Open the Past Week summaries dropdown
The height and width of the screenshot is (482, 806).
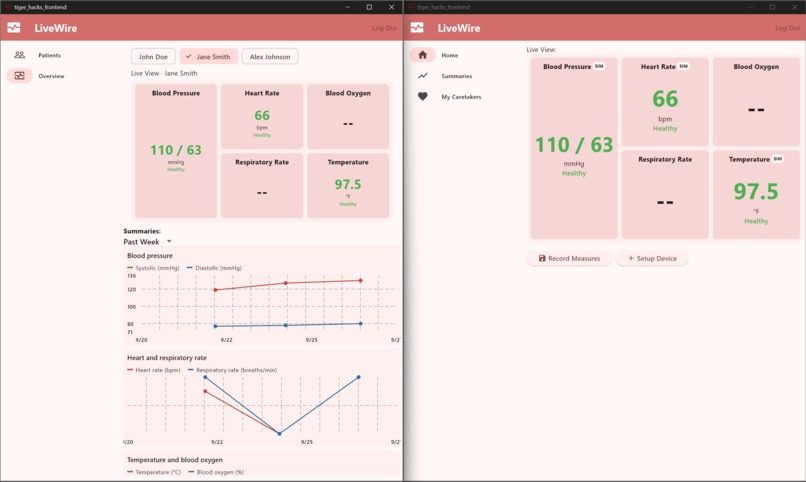(148, 242)
